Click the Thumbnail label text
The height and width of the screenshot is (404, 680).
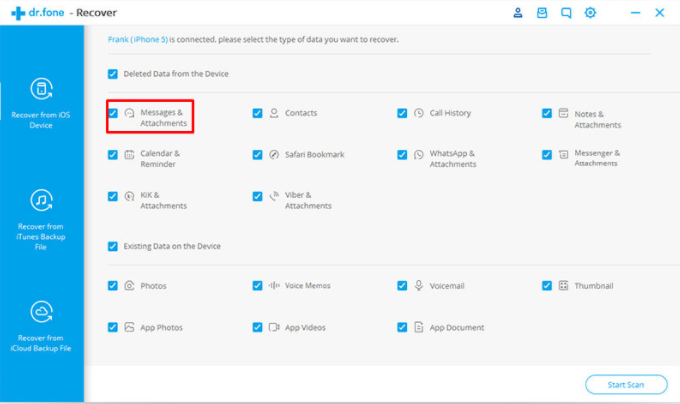pos(594,286)
